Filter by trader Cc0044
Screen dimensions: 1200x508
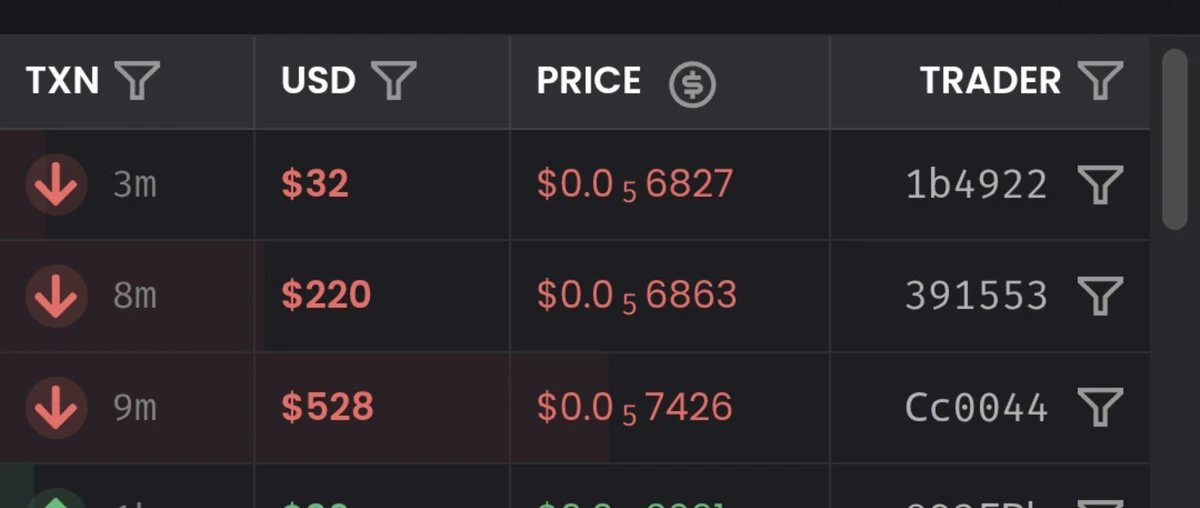(x=1100, y=407)
